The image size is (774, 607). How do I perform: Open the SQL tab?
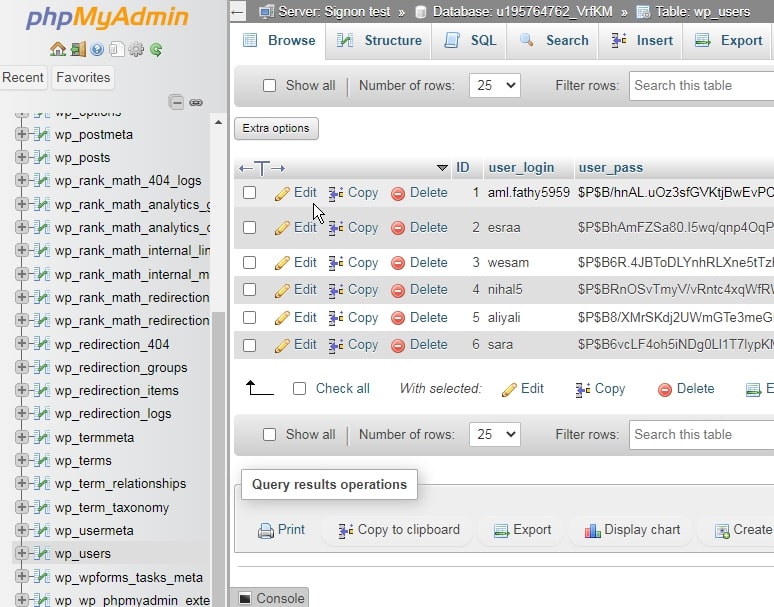470,41
